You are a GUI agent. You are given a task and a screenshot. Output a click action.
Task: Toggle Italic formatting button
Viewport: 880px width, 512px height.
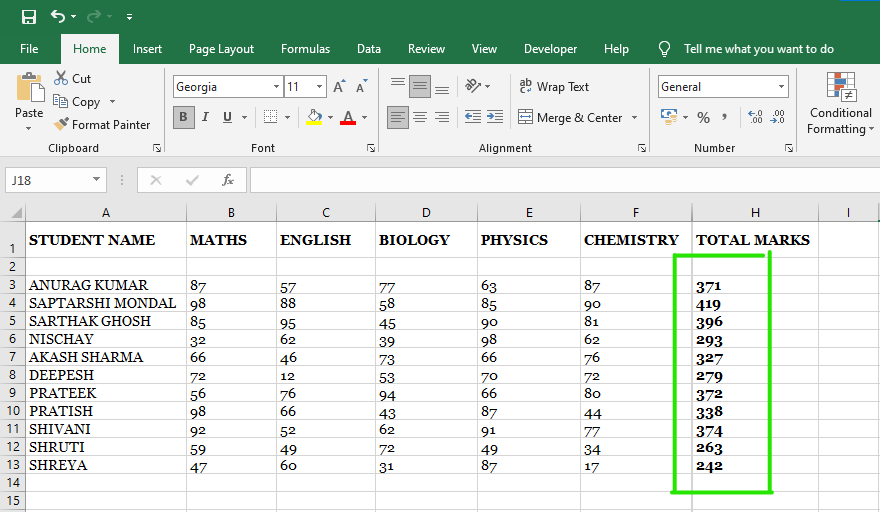point(206,117)
